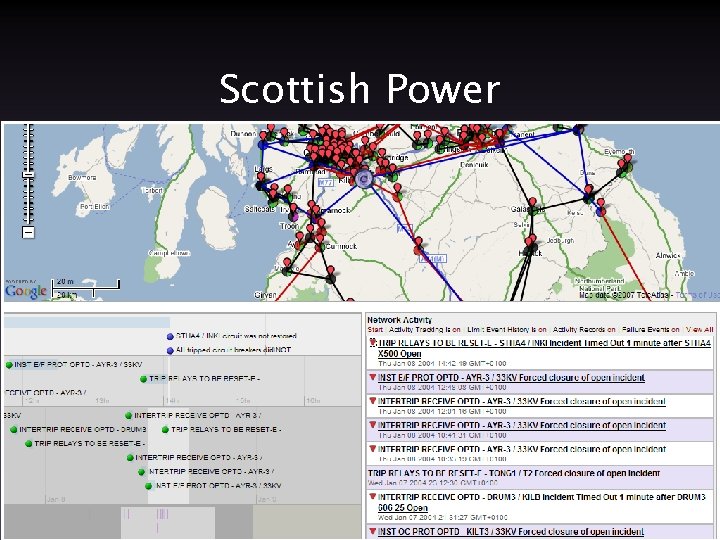Click blue dot for All tripped circuit breakers

pyautogui.click(x=170, y=350)
